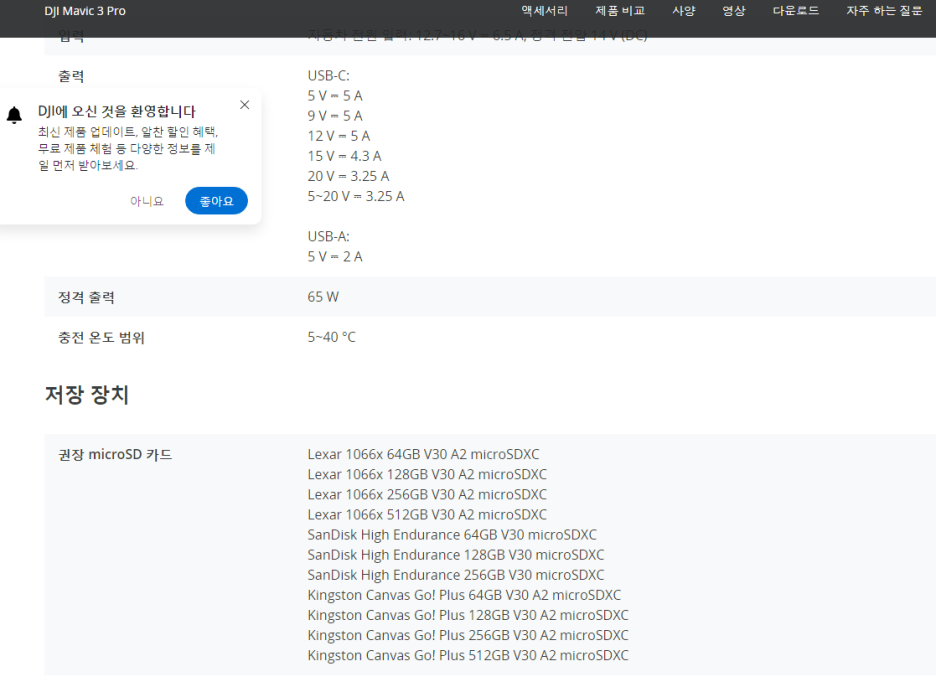Viewport: 936px width, 687px height.
Task: Click the notification bell icon
Action: tap(14, 115)
